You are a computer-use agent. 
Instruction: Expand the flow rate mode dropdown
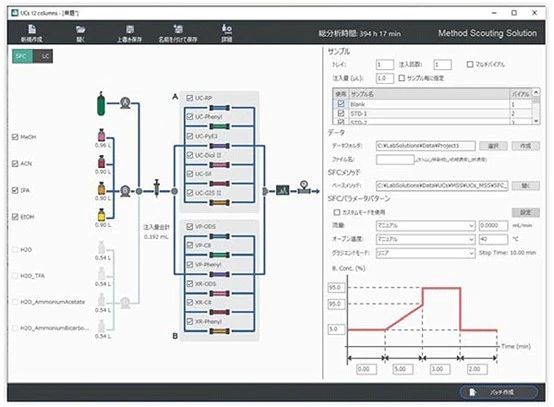(x=426, y=225)
